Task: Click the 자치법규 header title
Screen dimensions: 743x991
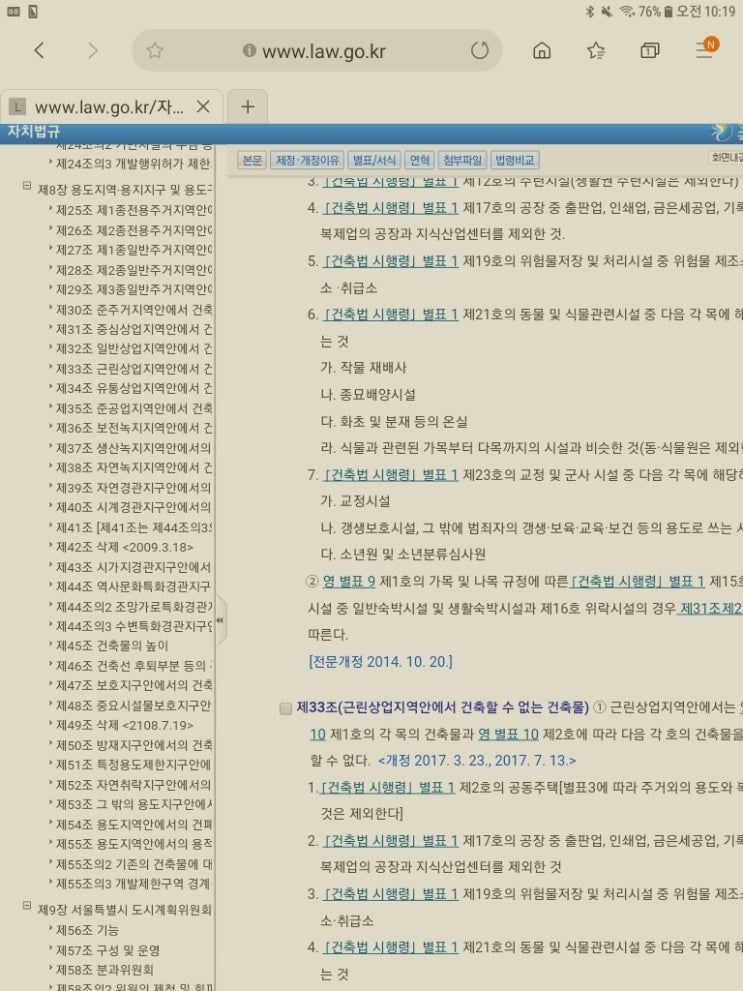Action: point(33,131)
